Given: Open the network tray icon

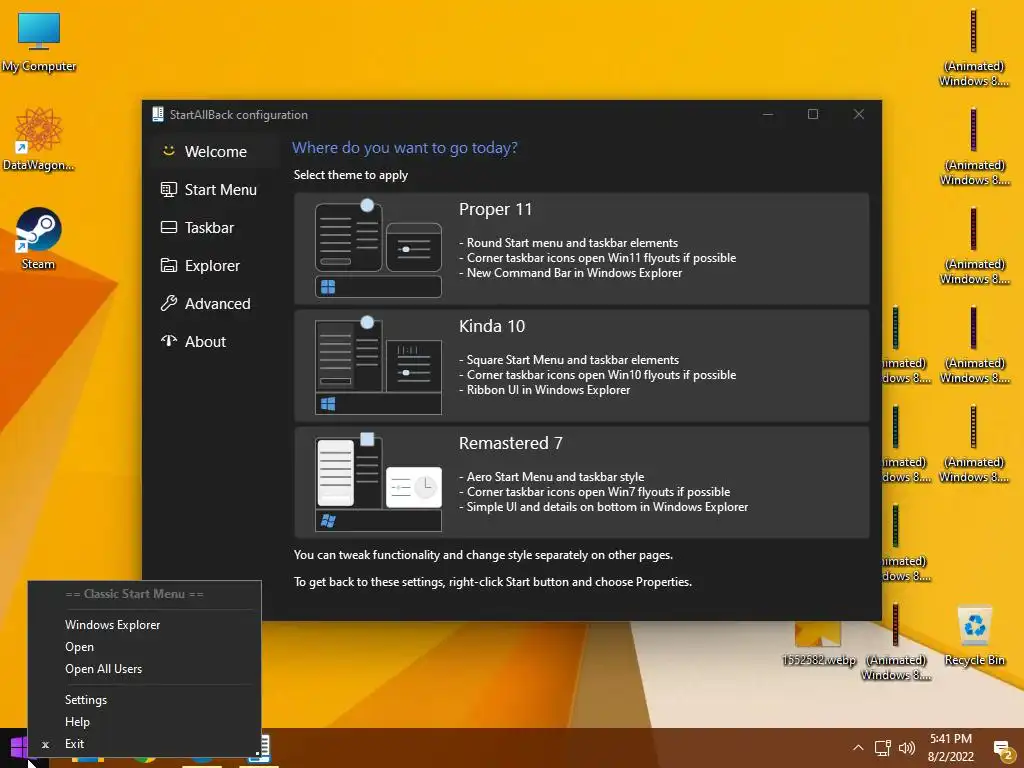Looking at the screenshot, I should (883, 748).
